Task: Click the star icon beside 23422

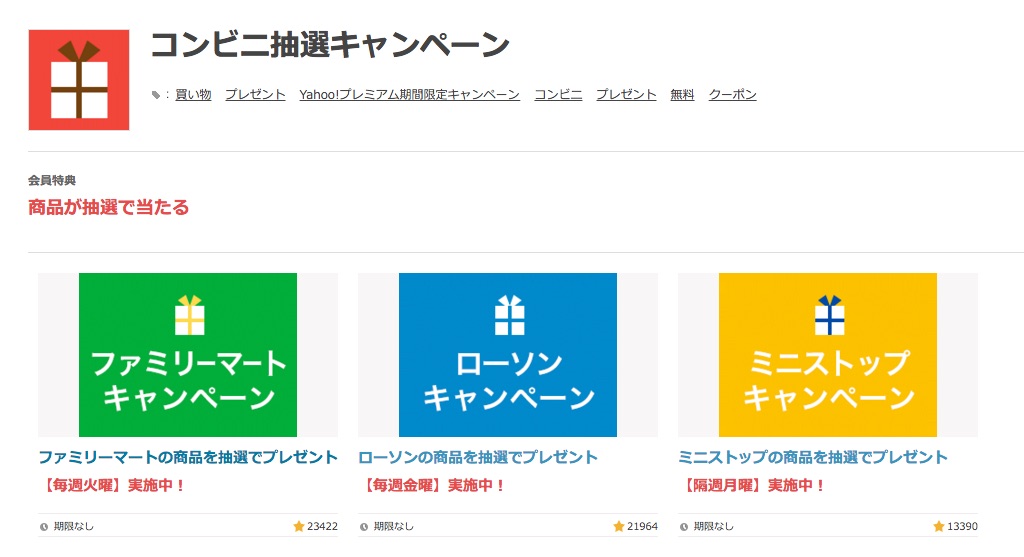Action: (298, 526)
